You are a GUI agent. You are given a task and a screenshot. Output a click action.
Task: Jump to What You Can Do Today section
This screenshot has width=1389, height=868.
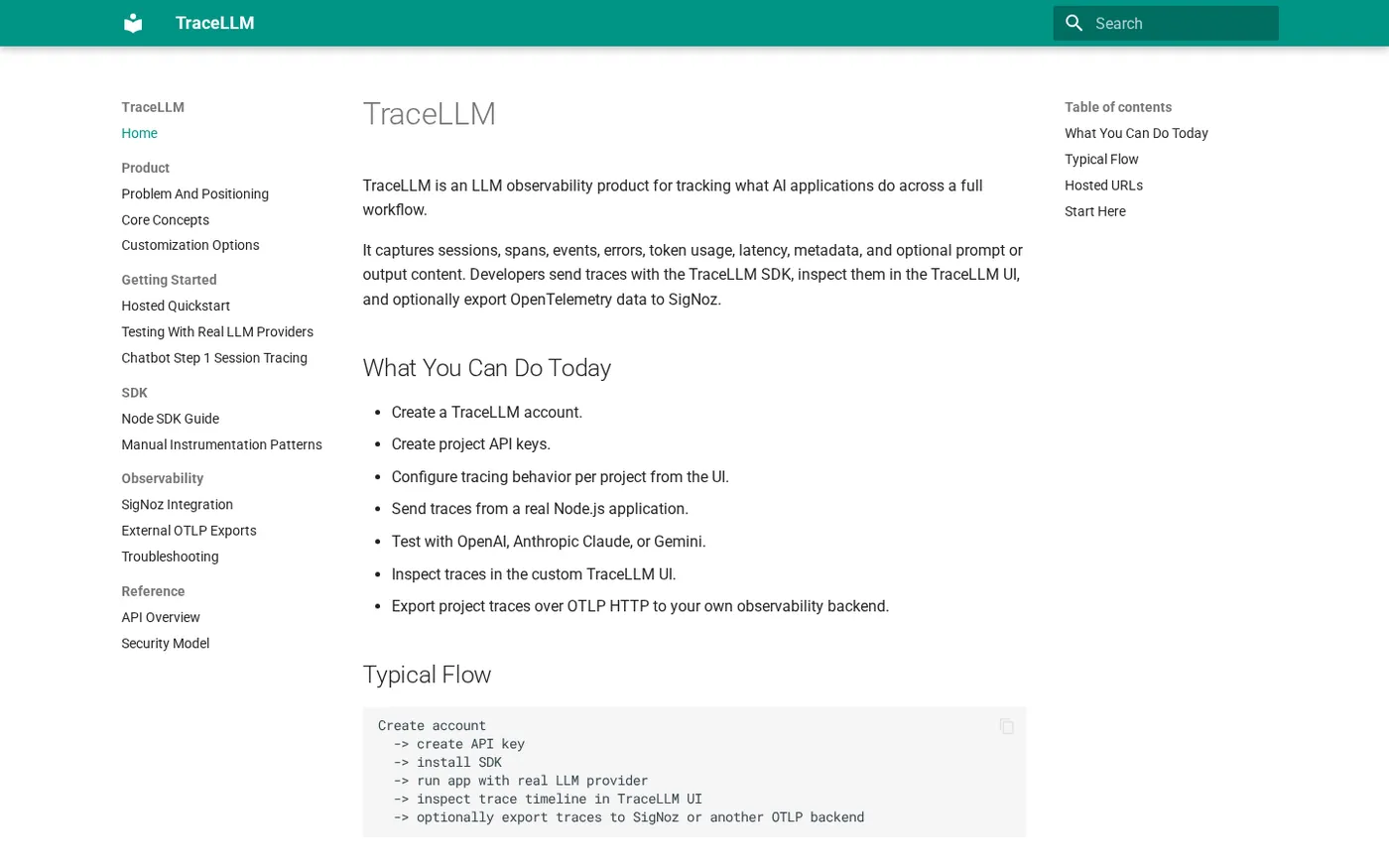point(1136,133)
